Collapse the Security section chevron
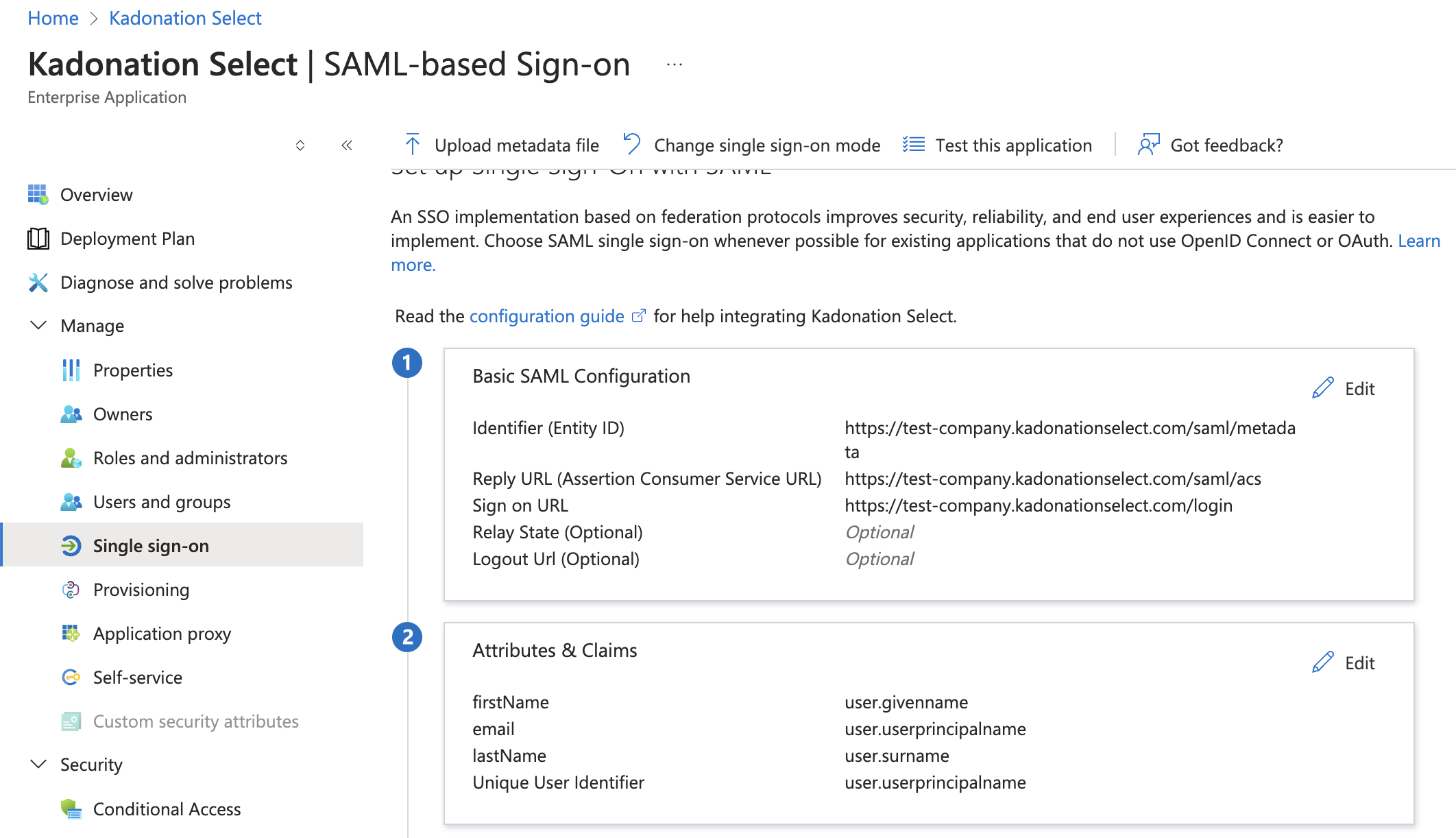The image size is (1456, 838). [x=39, y=764]
